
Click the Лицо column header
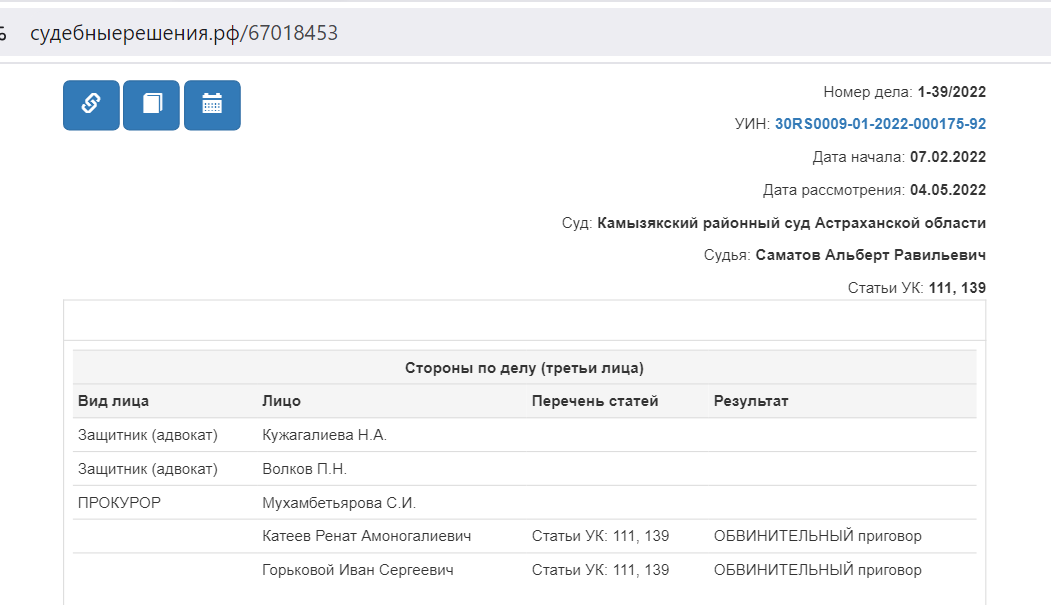(282, 401)
